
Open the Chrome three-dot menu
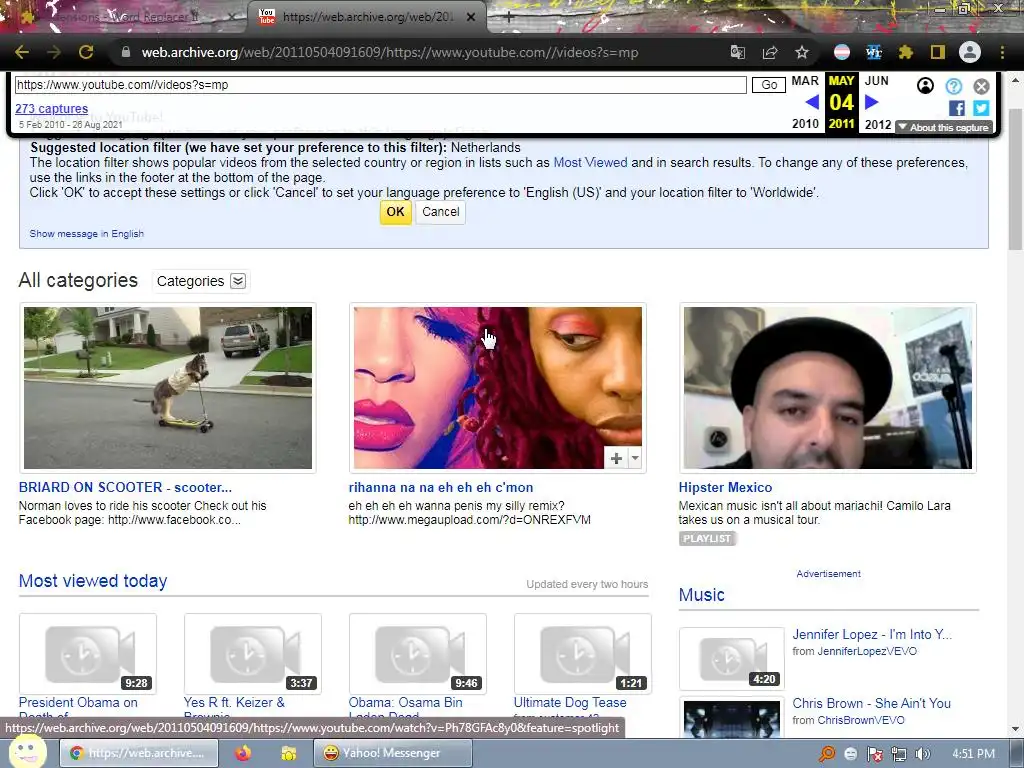(x=1002, y=52)
